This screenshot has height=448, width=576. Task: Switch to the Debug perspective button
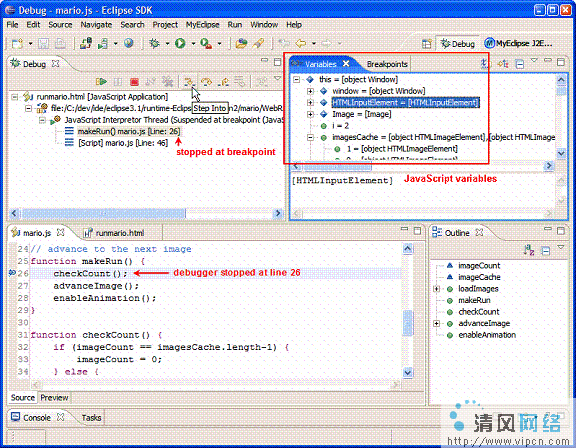tap(458, 44)
